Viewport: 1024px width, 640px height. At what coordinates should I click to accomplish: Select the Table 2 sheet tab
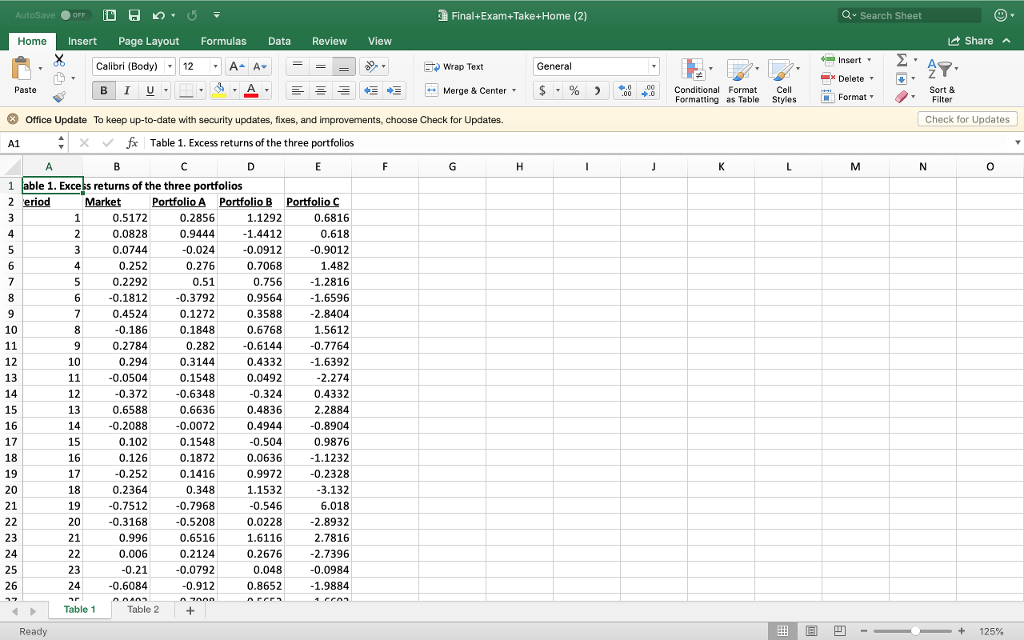pyautogui.click(x=142, y=608)
